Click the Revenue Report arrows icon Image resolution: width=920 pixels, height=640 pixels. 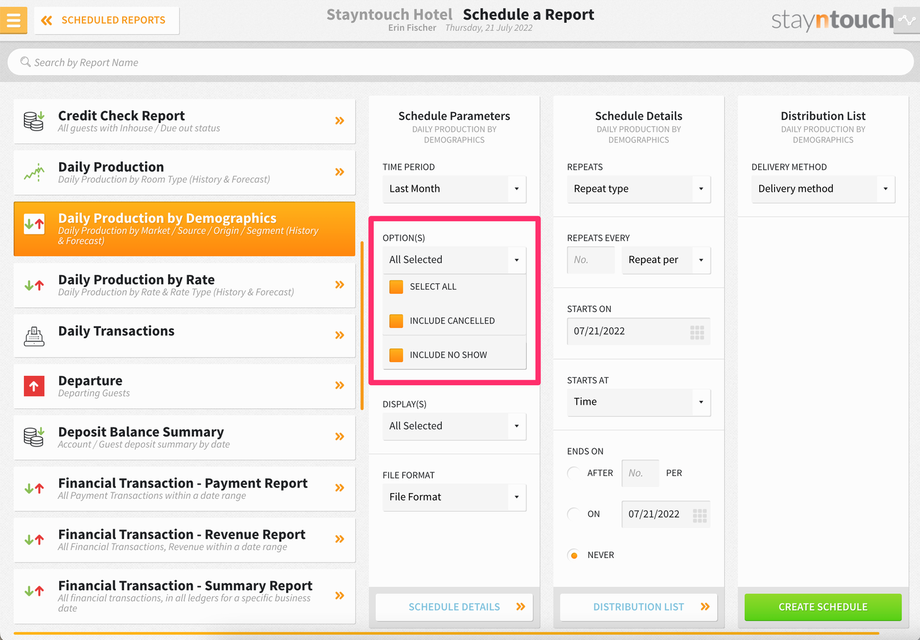tap(34, 539)
